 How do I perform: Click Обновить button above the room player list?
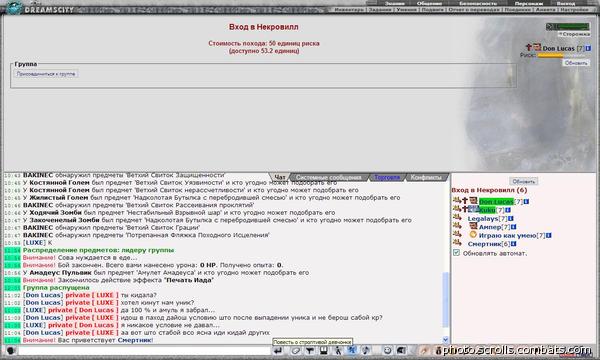523,181
